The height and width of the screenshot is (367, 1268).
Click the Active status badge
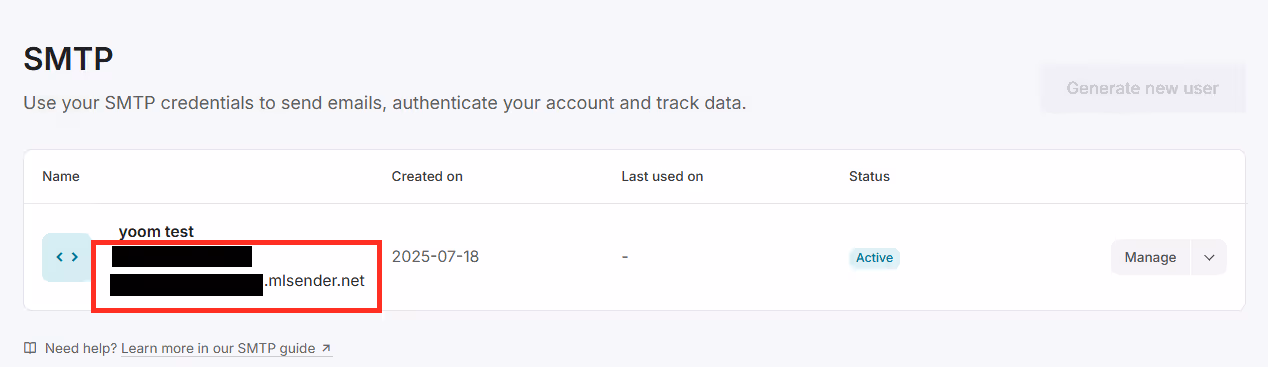coord(874,257)
